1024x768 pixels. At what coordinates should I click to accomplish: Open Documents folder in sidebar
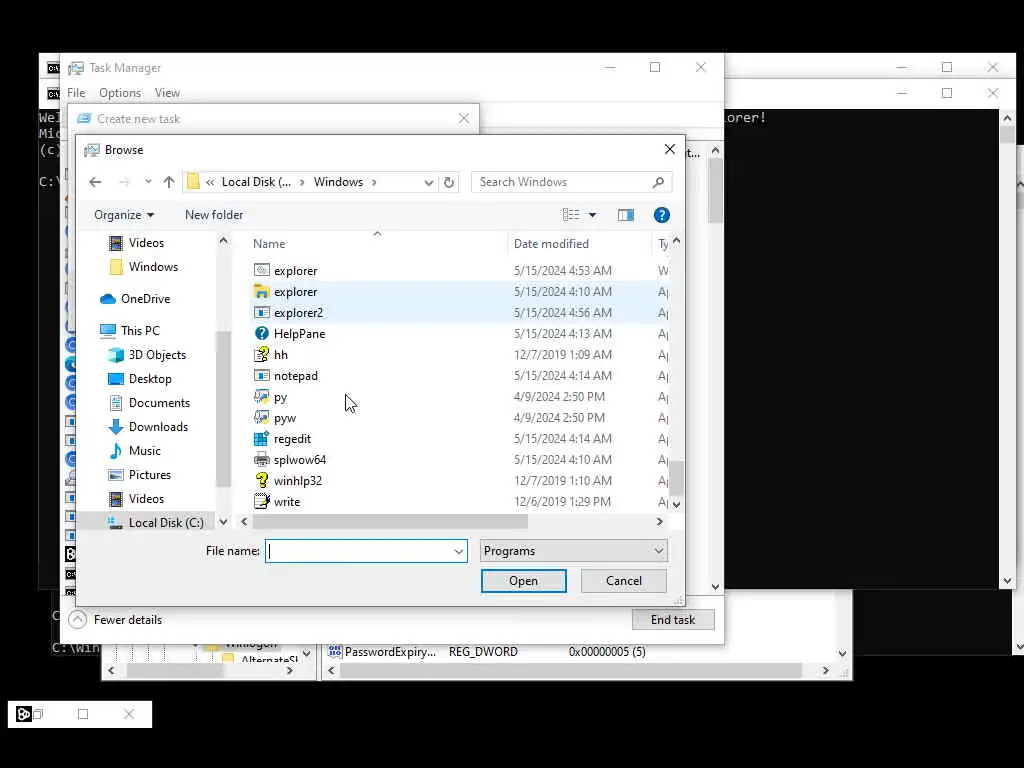[x=159, y=403]
